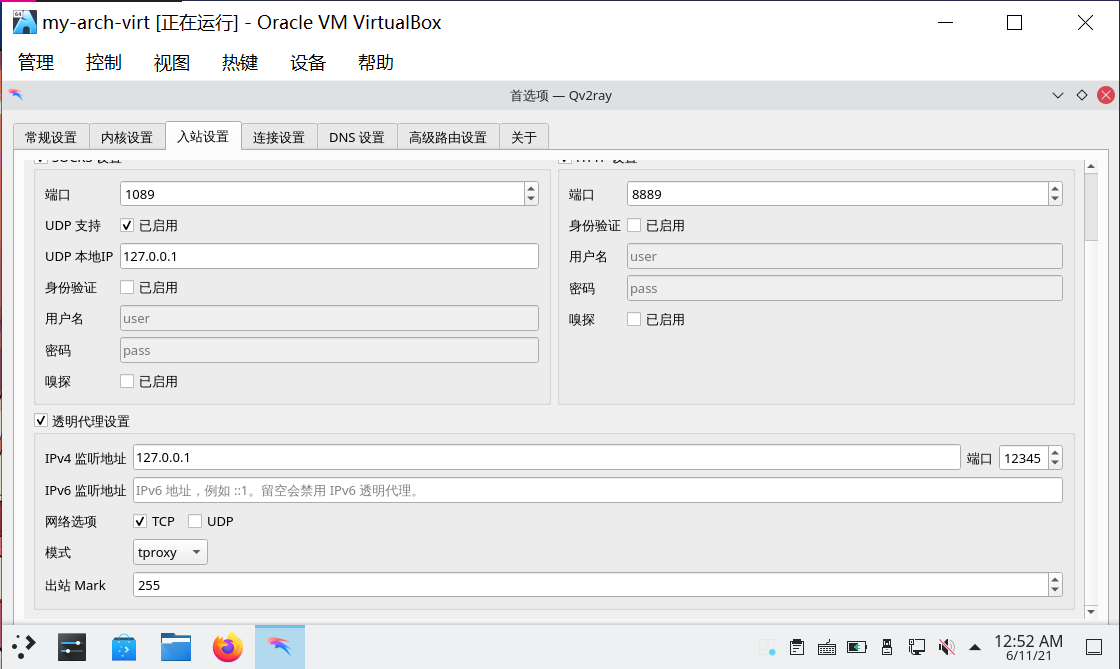The width and height of the screenshot is (1120, 669).
Task: Open Qv2ray from the taskbar
Action: 280,646
